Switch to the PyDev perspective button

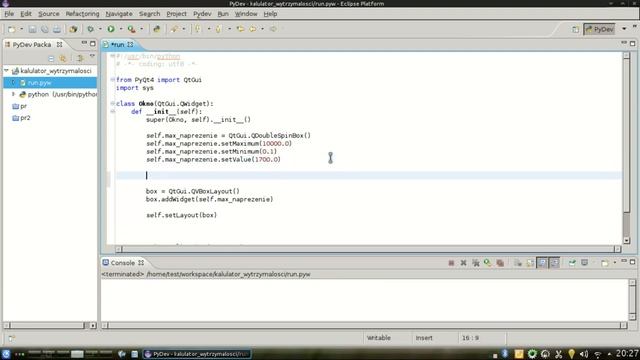(x=599, y=29)
